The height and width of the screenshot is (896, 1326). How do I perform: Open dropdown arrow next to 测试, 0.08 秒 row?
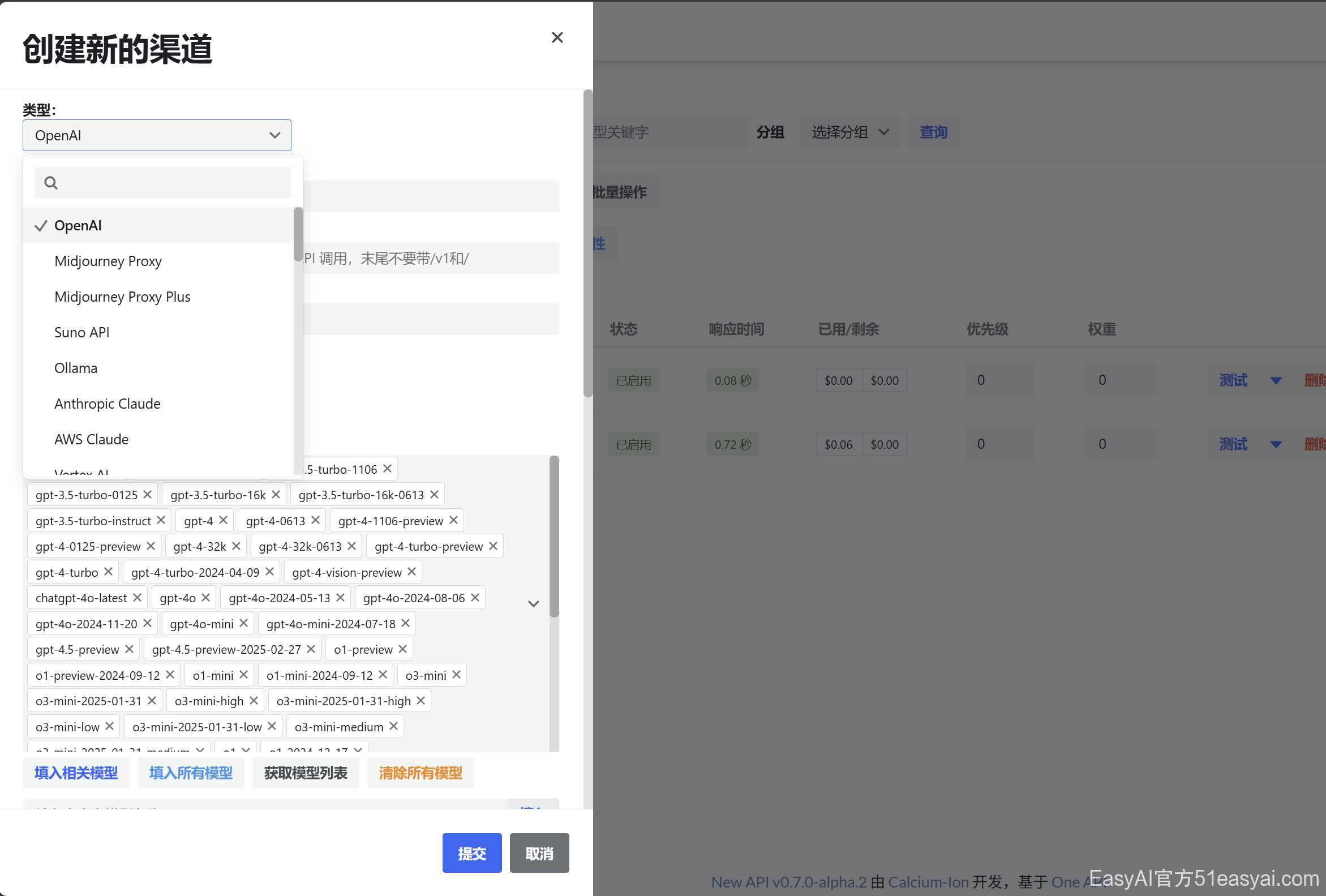1276,381
